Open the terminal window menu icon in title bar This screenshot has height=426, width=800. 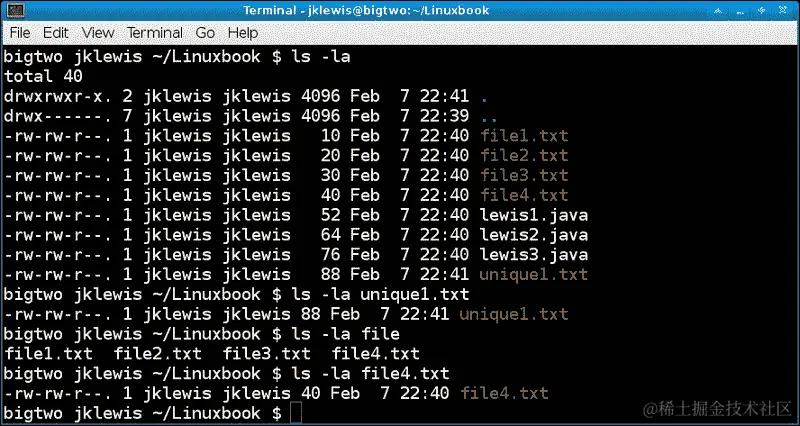[x=14, y=10]
